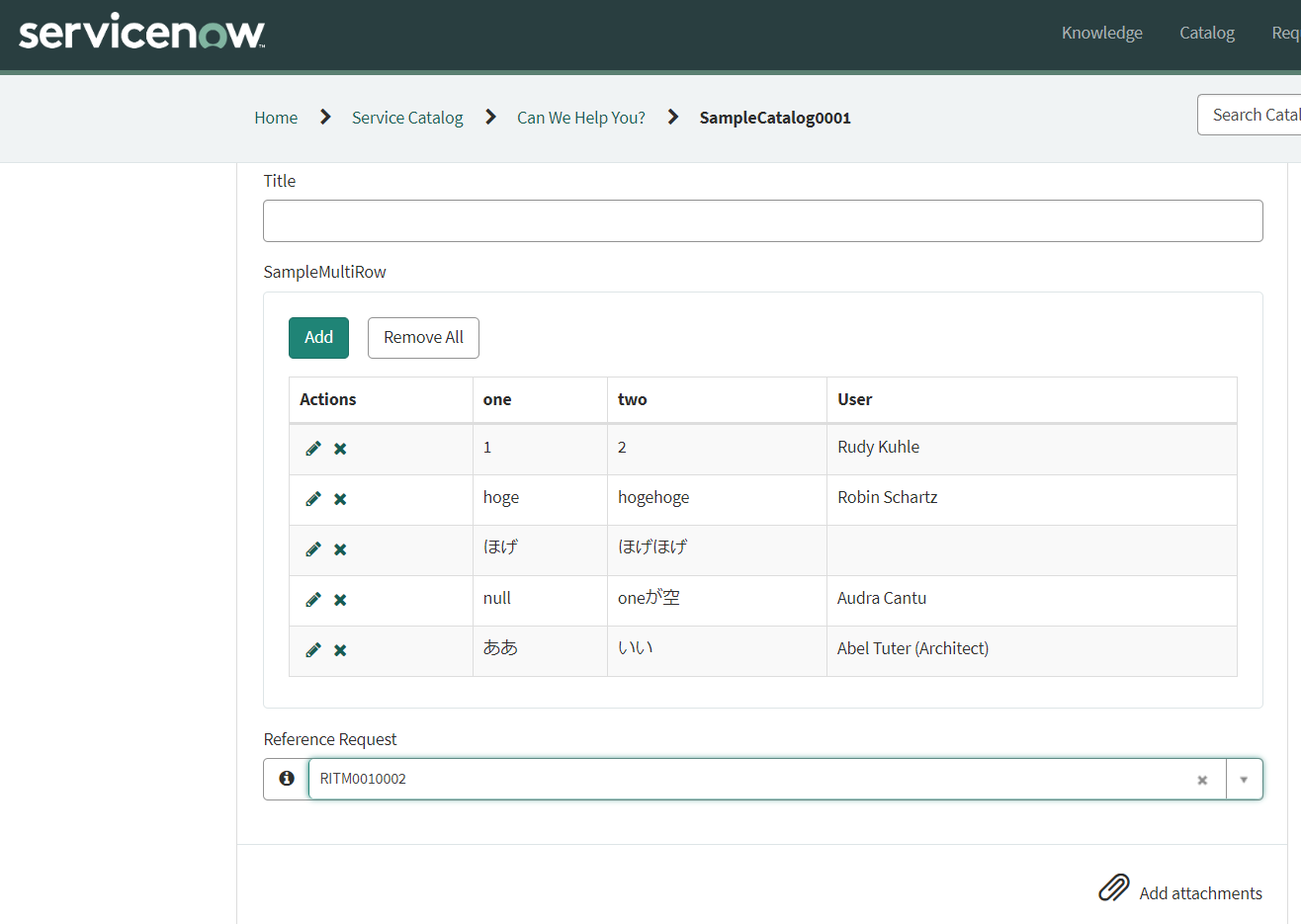
Task: Edit the null row entry
Action: [x=312, y=600]
